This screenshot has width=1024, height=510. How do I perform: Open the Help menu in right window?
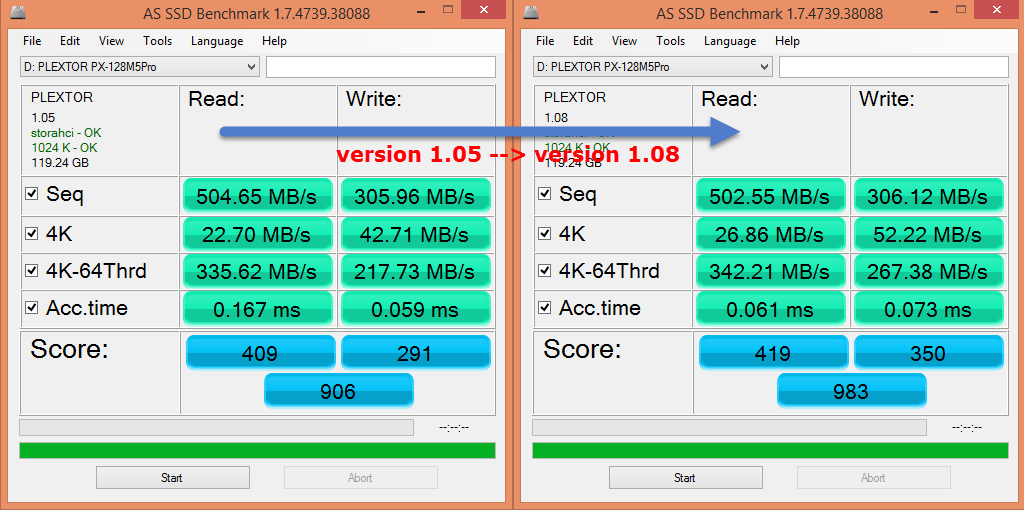(787, 41)
